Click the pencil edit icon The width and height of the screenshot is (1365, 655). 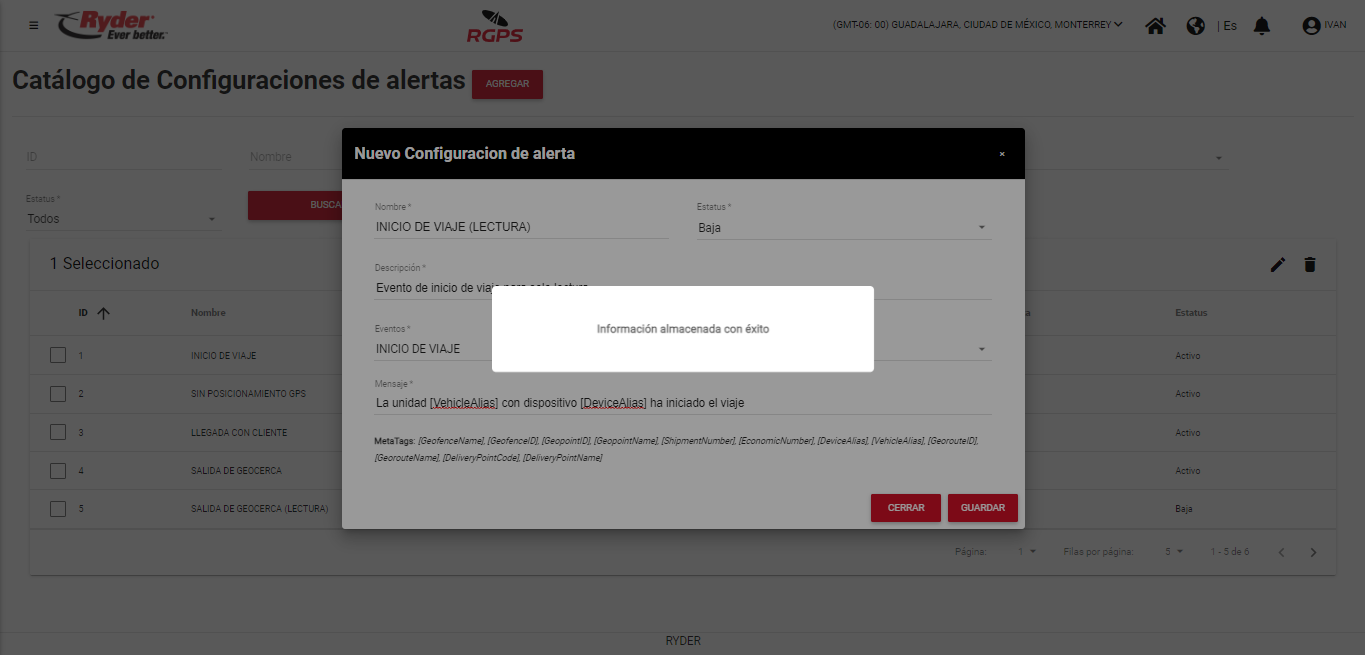click(x=1277, y=264)
